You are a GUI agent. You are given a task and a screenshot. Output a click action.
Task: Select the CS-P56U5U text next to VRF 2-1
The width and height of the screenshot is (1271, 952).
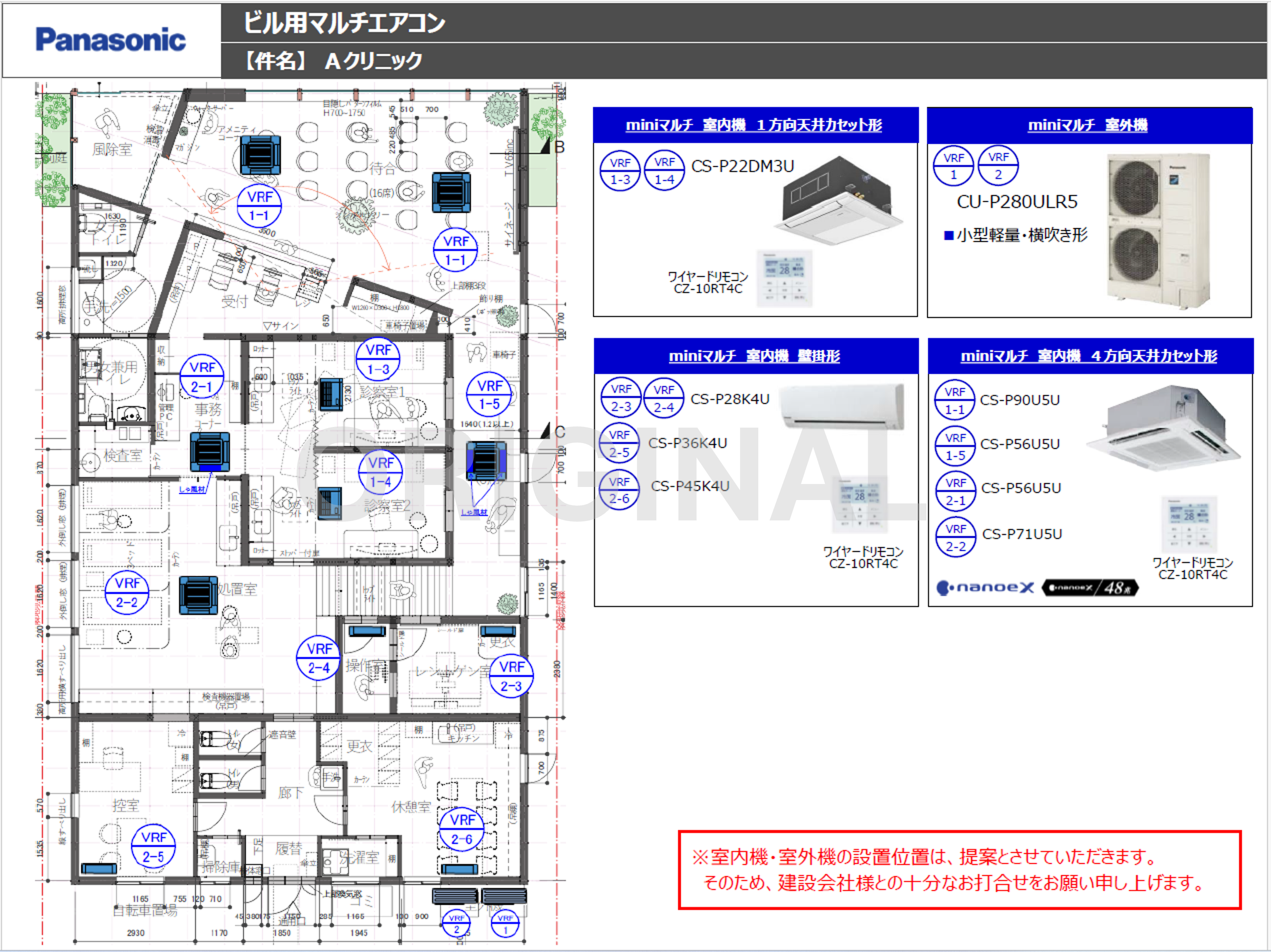pyautogui.click(x=1021, y=488)
